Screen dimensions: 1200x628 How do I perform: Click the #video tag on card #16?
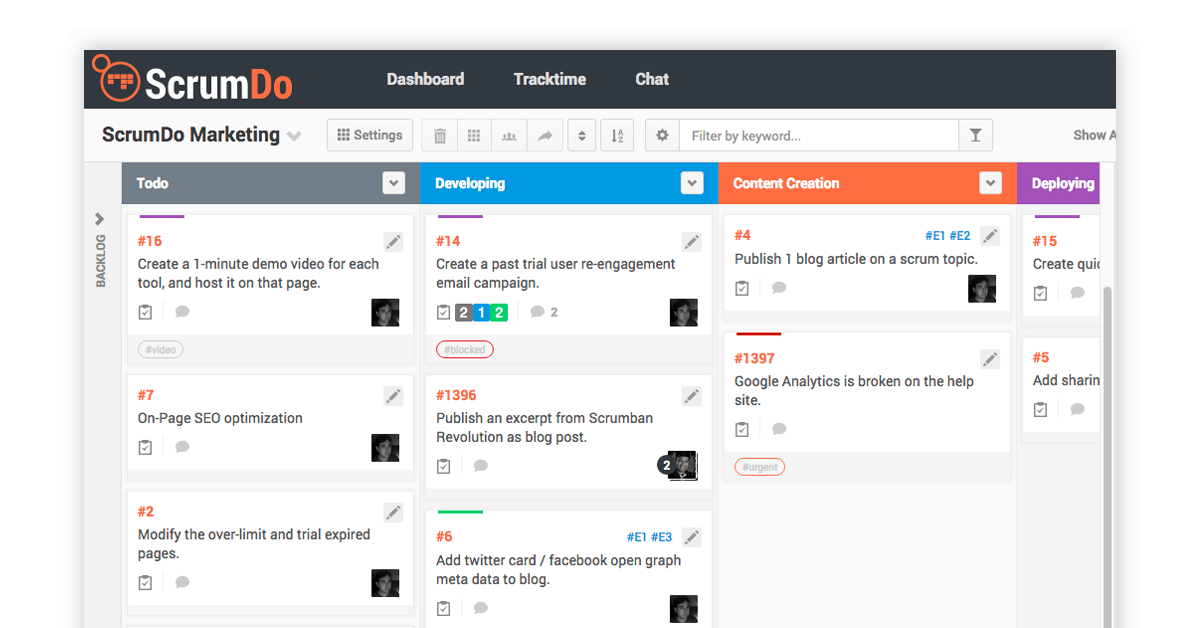point(160,350)
